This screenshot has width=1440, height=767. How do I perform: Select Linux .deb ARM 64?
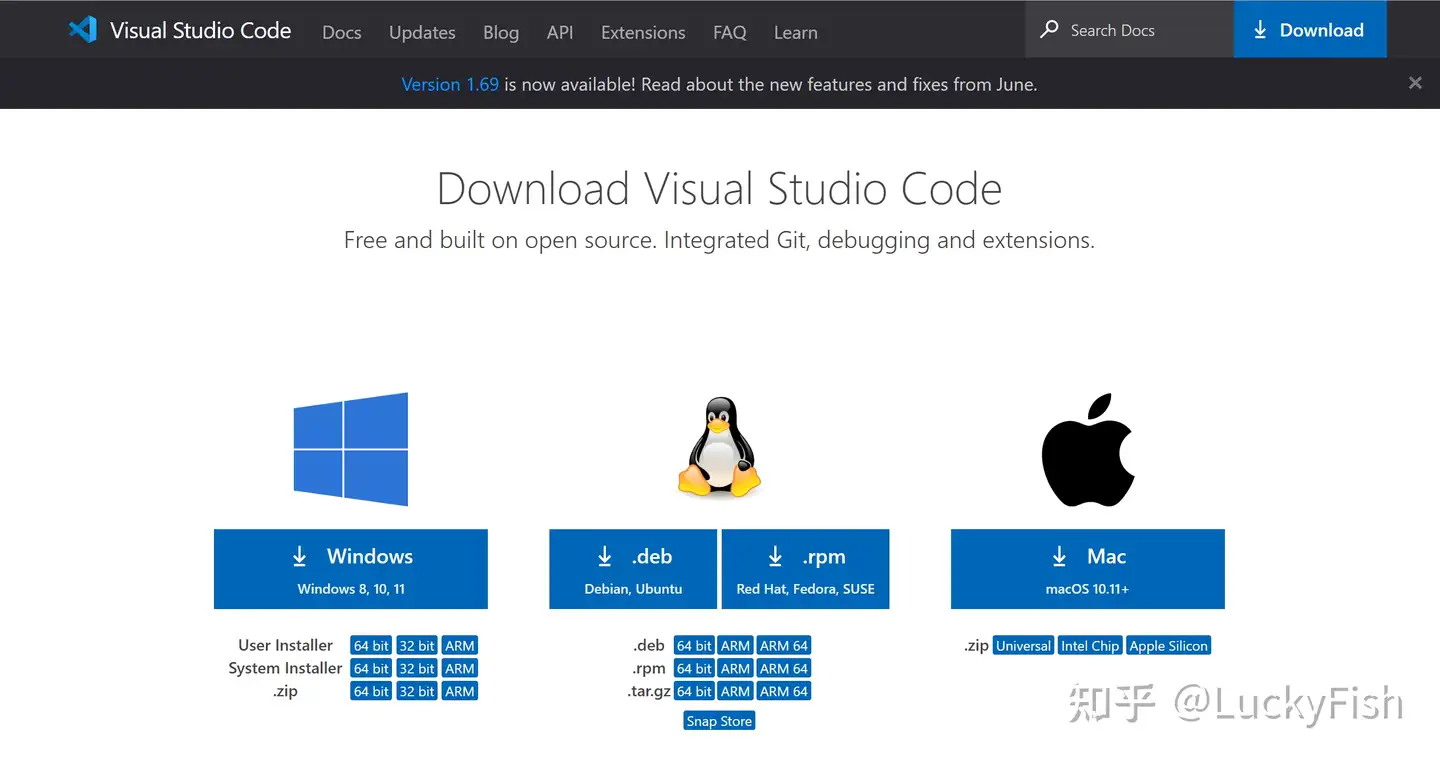pos(784,646)
